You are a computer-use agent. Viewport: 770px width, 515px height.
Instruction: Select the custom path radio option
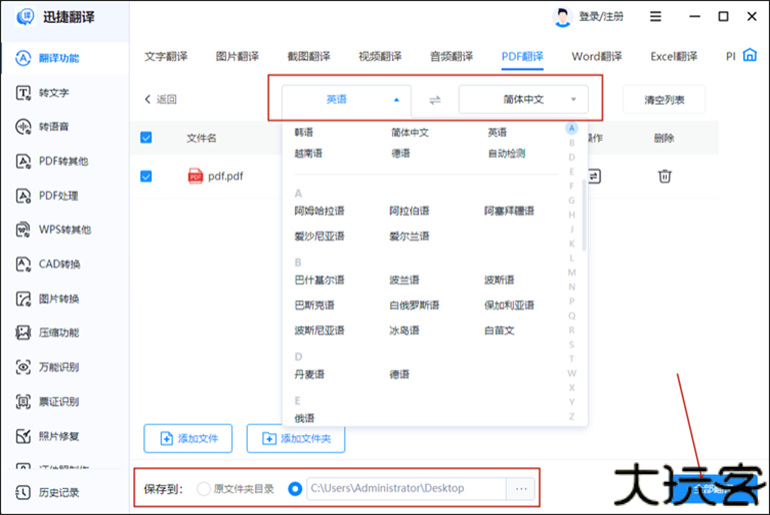(x=295, y=488)
